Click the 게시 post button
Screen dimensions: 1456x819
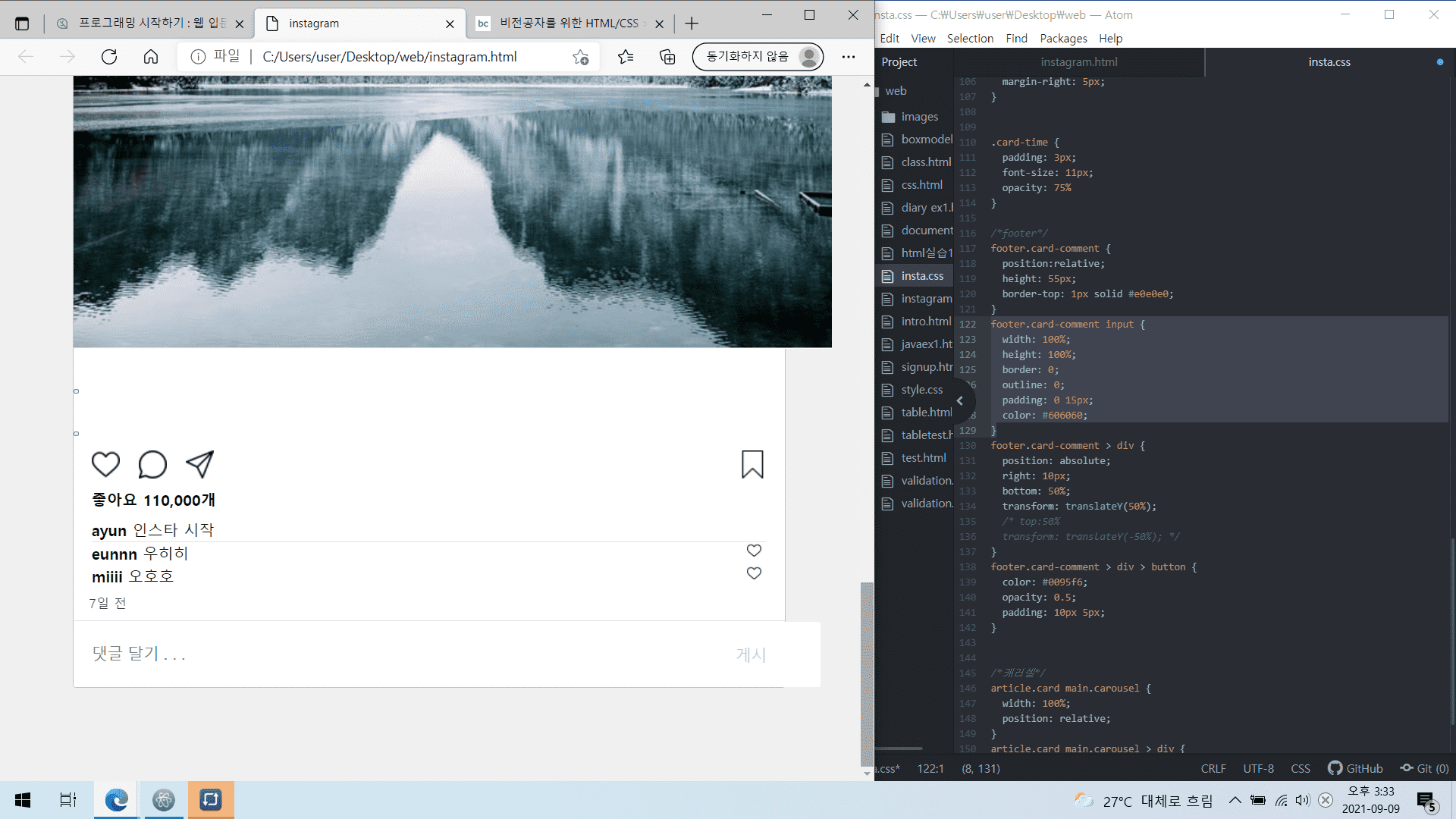(751, 654)
